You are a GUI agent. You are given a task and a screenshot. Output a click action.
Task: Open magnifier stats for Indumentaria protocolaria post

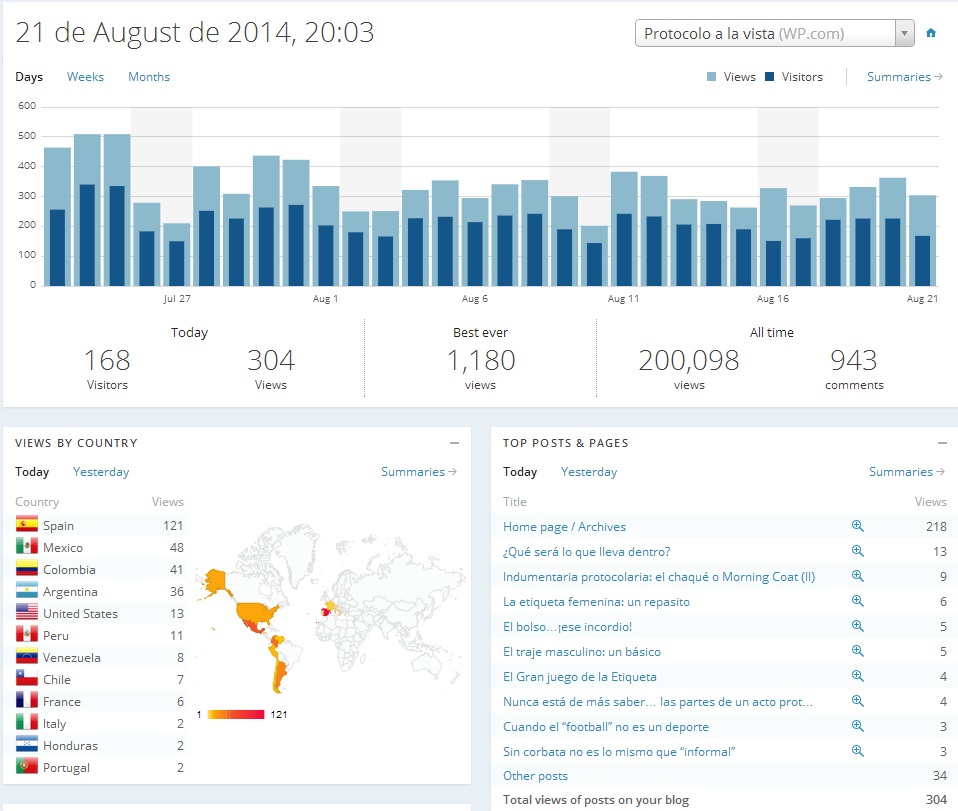(x=858, y=576)
